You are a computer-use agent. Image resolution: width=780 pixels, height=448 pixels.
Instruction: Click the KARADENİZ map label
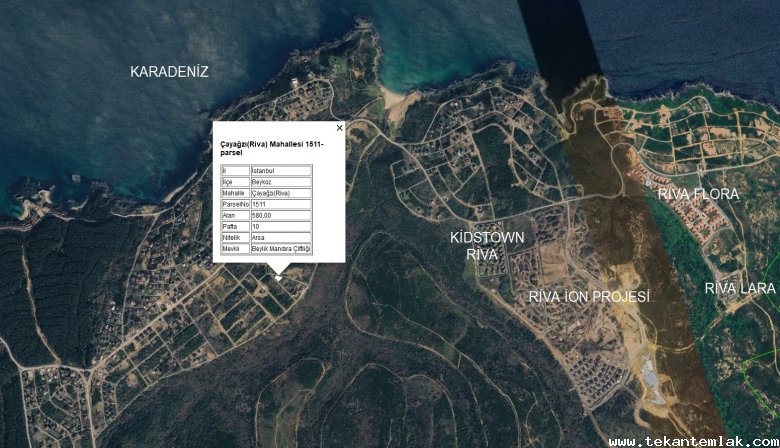[x=169, y=72]
